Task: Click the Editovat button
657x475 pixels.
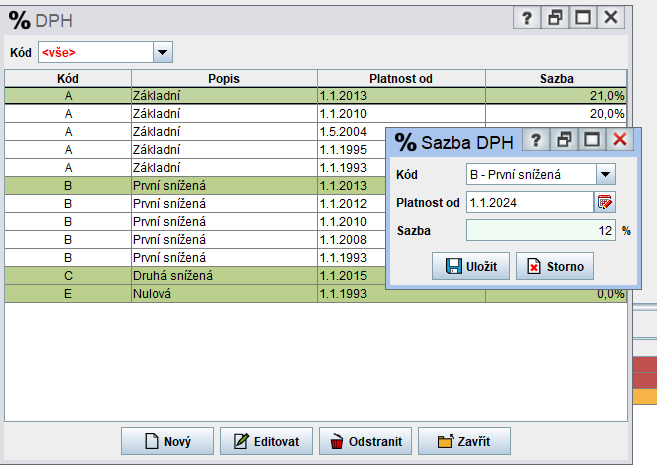Action: click(x=267, y=441)
